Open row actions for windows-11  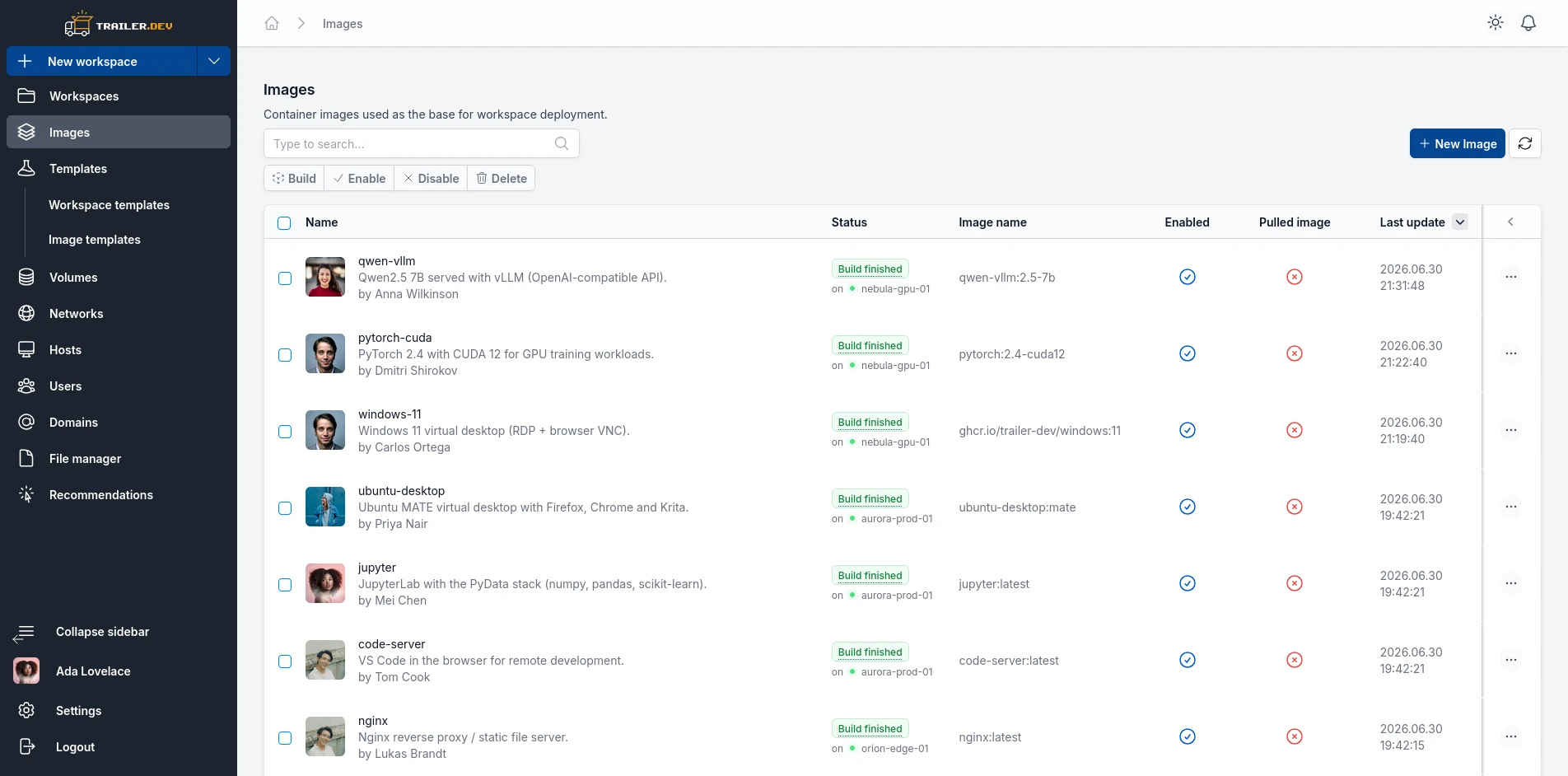click(1511, 430)
